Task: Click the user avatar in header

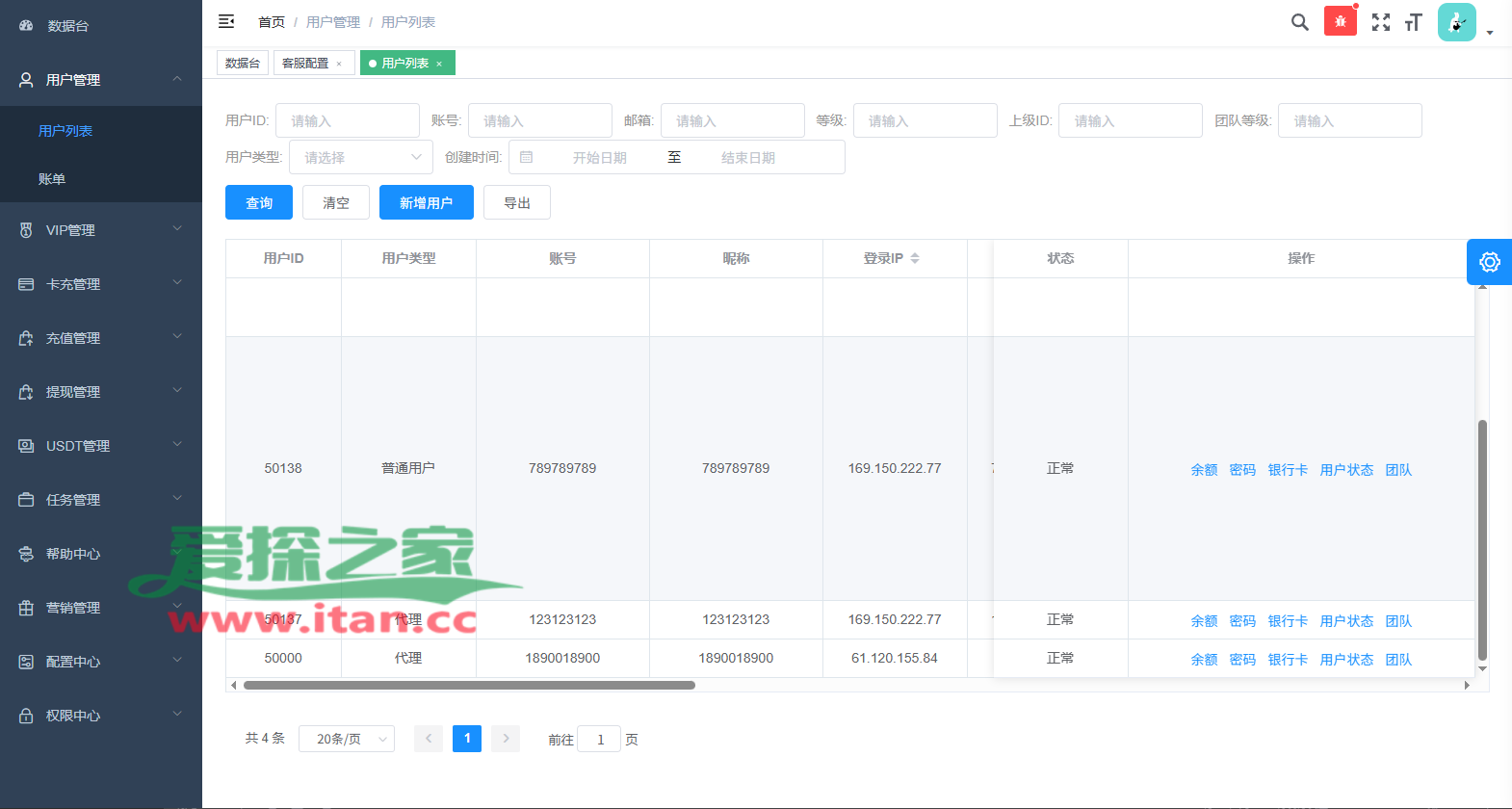Action: [1456, 22]
